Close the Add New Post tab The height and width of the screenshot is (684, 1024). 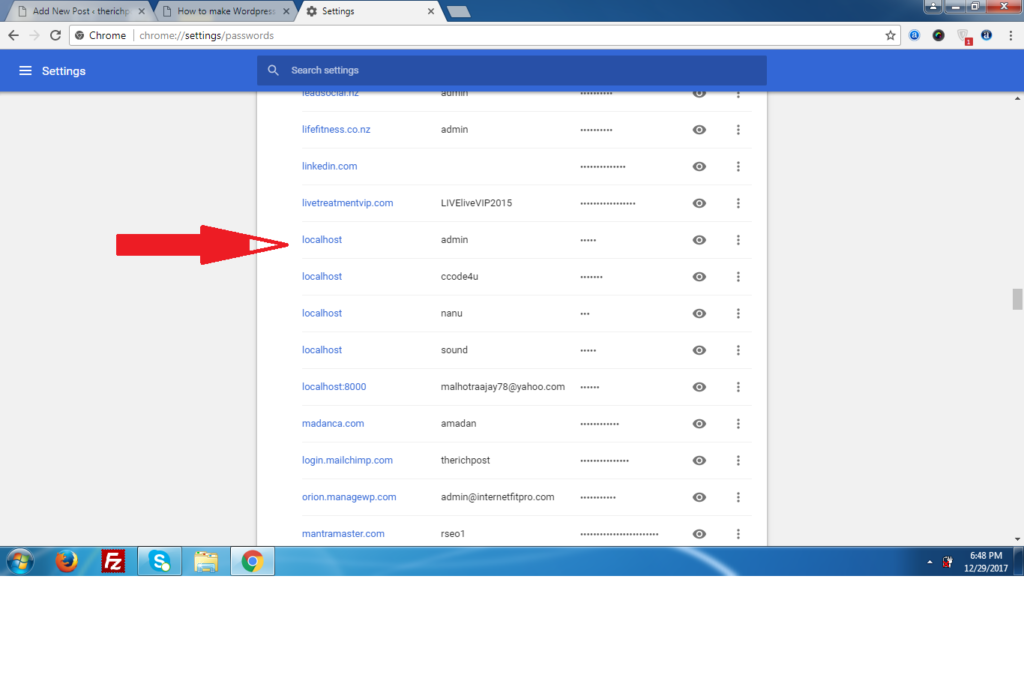pyautogui.click(x=141, y=11)
